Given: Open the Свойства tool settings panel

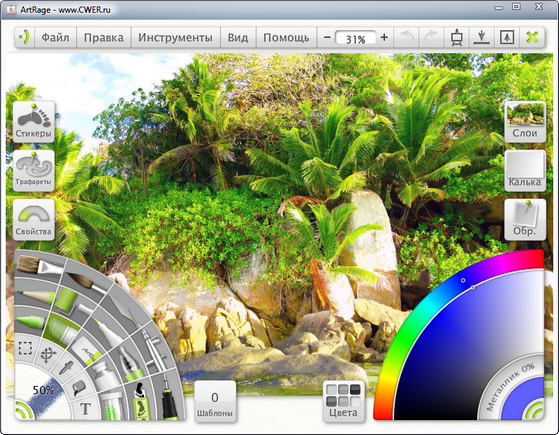Looking at the screenshot, I should 34,219.
